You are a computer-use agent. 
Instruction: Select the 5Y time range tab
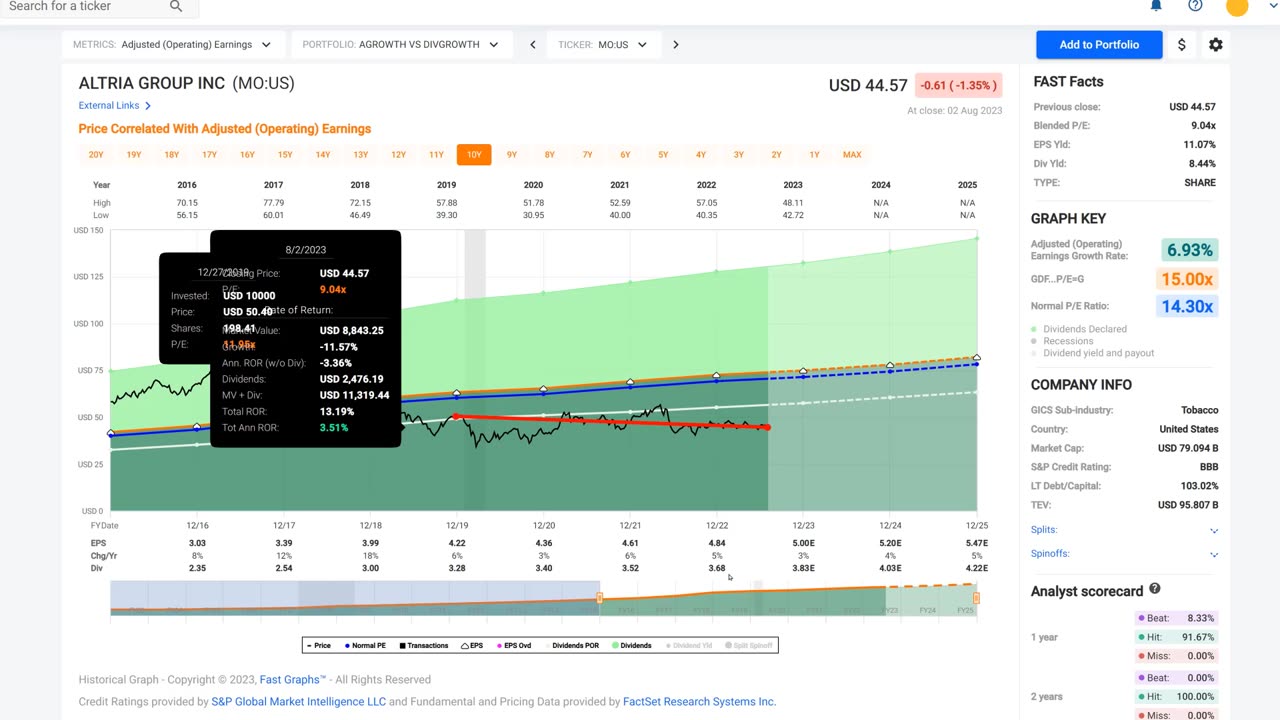663,155
